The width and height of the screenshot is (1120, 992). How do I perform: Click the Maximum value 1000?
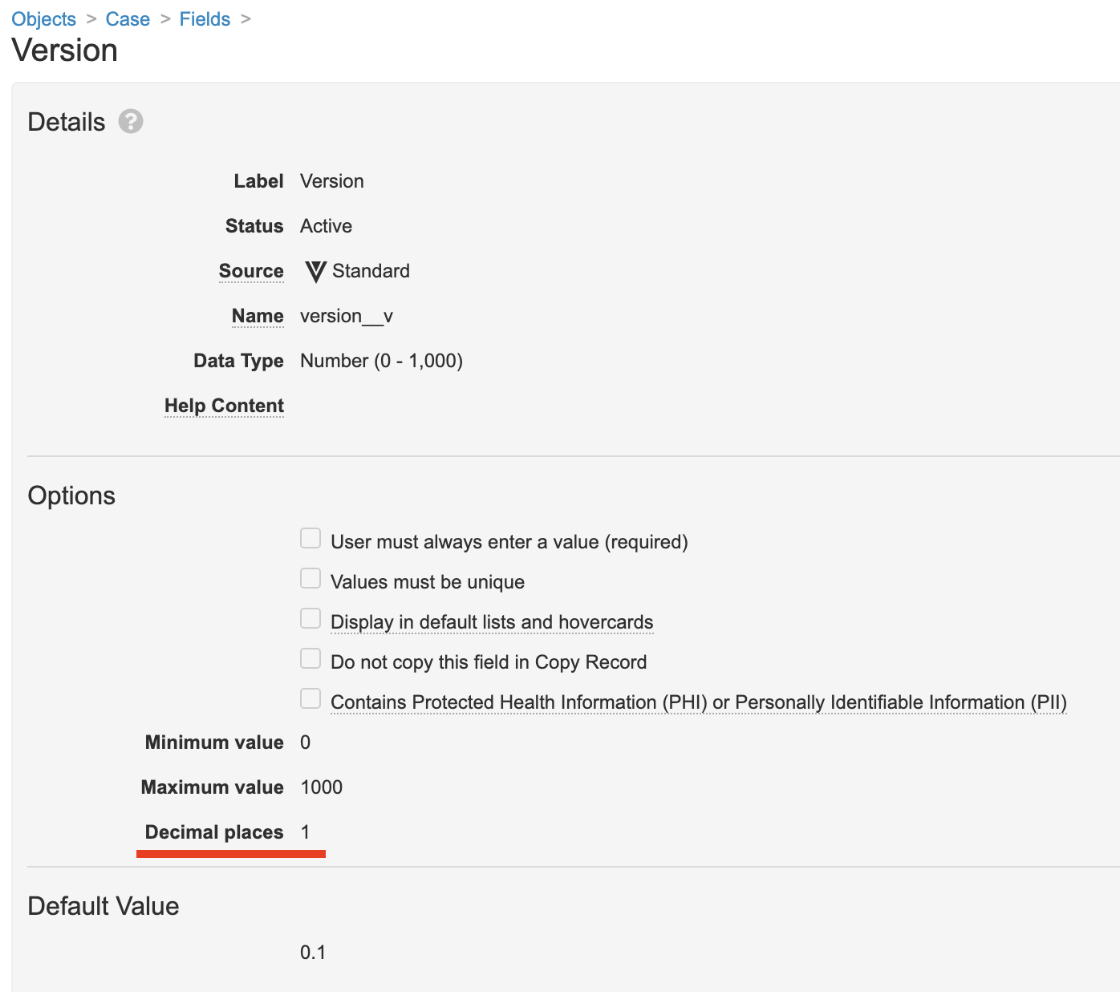(x=321, y=787)
